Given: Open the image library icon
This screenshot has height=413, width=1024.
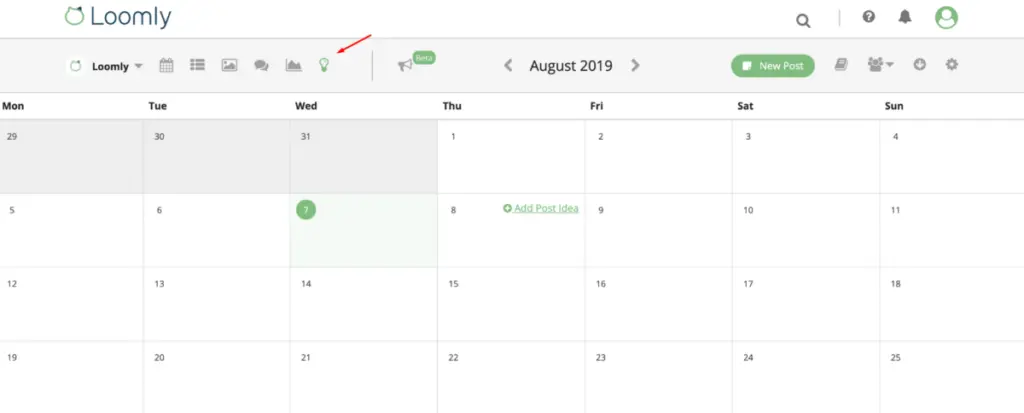Looking at the screenshot, I should point(229,66).
